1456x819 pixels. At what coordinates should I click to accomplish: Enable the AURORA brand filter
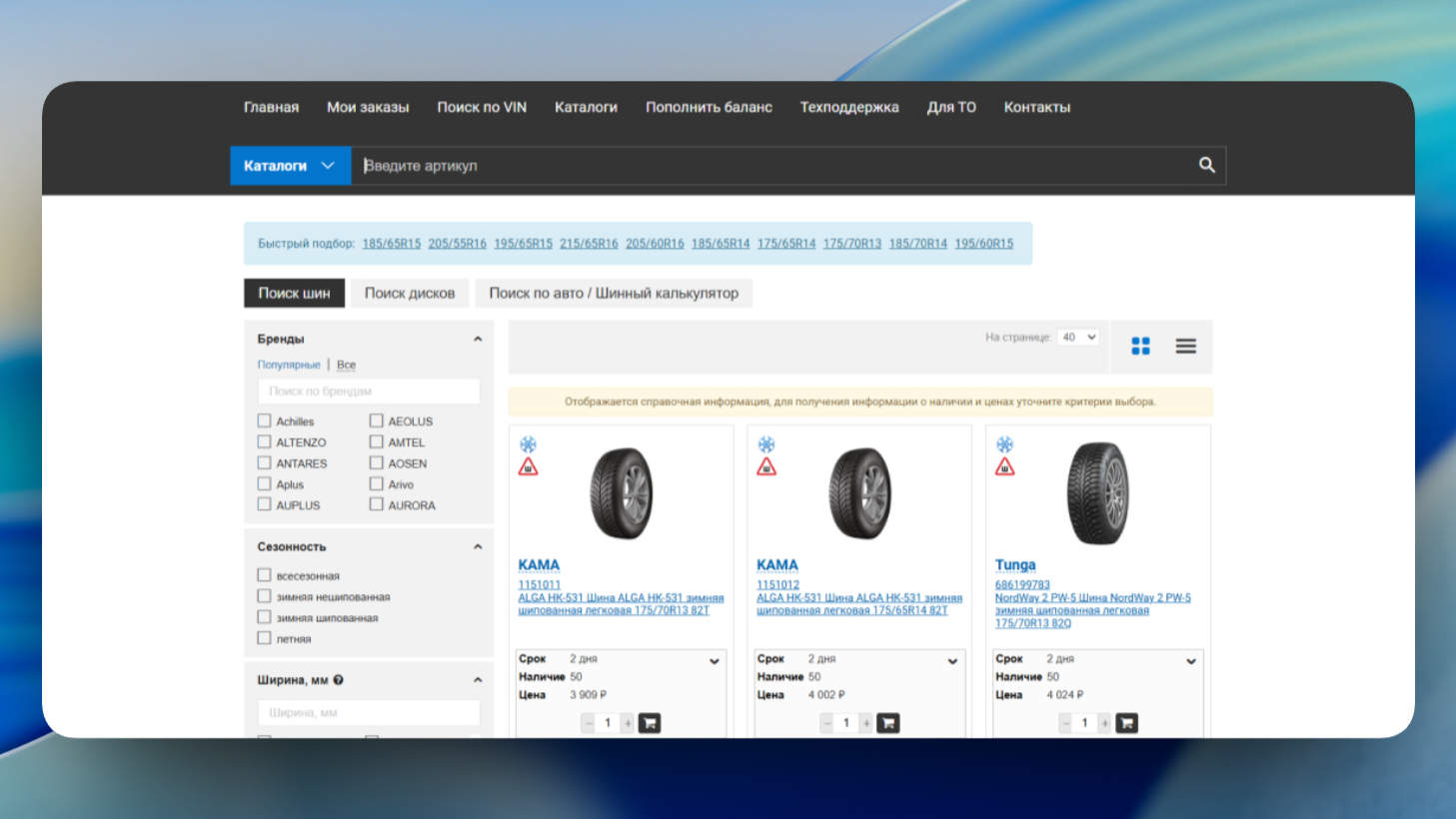coord(377,505)
